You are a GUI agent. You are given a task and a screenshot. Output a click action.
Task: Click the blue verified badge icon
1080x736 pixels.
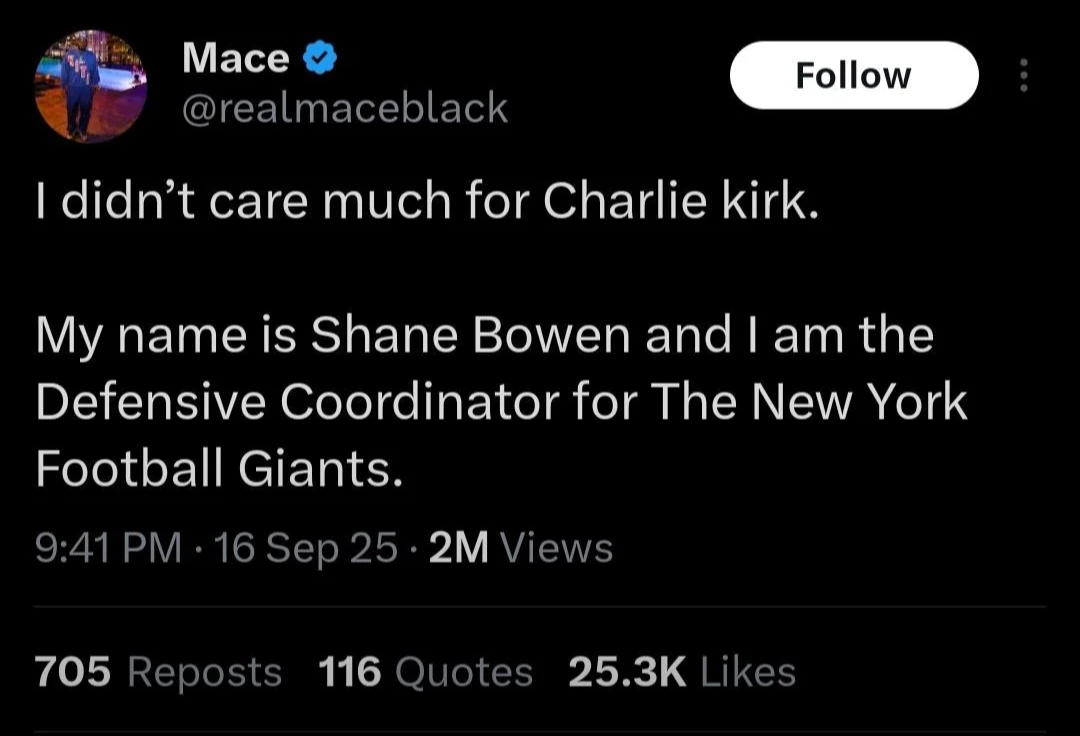tap(320, 58)
